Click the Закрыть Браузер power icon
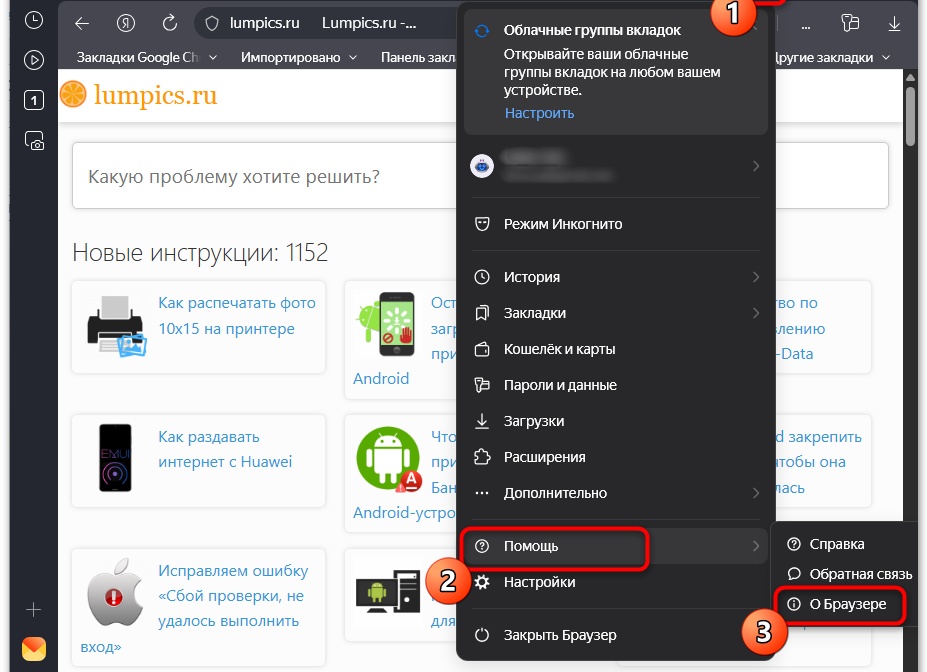This screenshot has height=672, width=927. [x=482, y=635]
